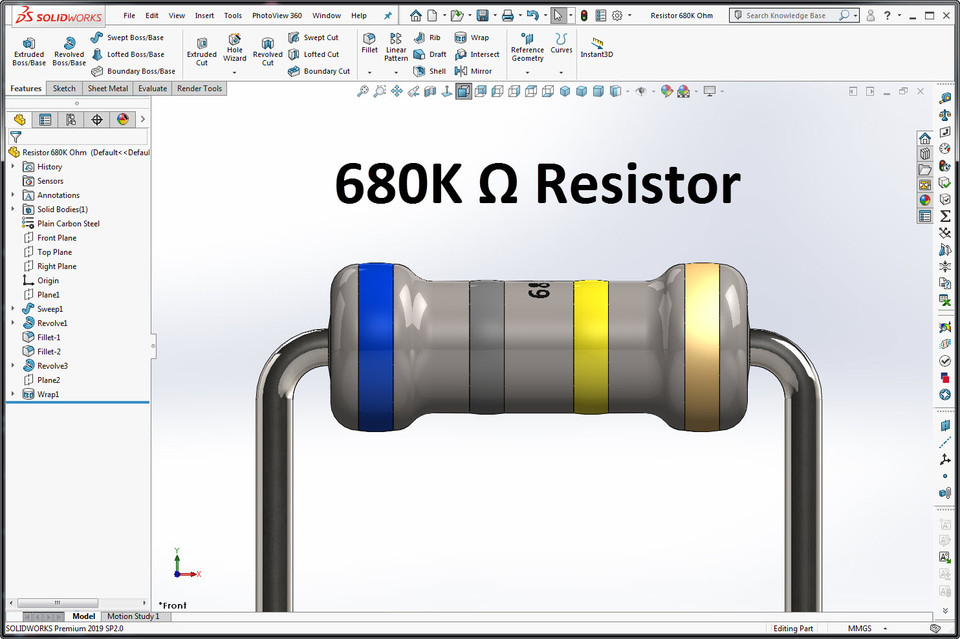Click Editing Part in the status bar

coord(793,628)
